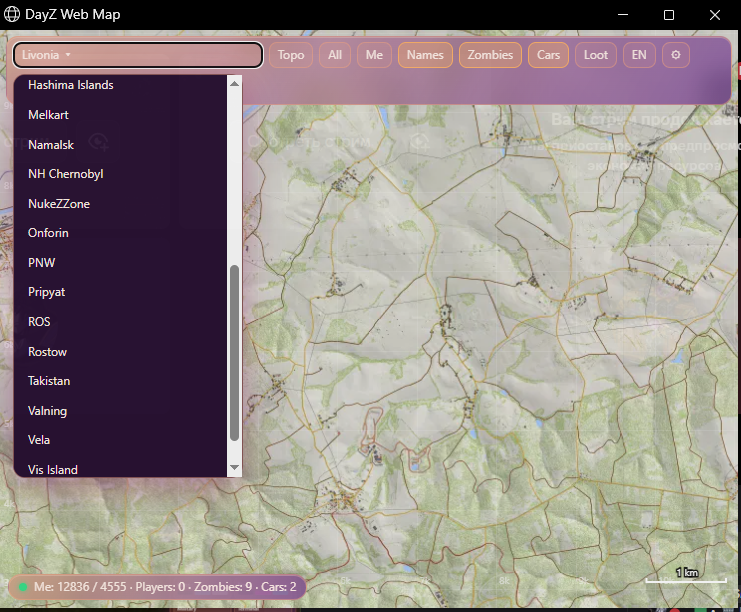Screen dimensions: 741x612
Task: Choose Pripyat from the map list
Action: click(121, 292)
